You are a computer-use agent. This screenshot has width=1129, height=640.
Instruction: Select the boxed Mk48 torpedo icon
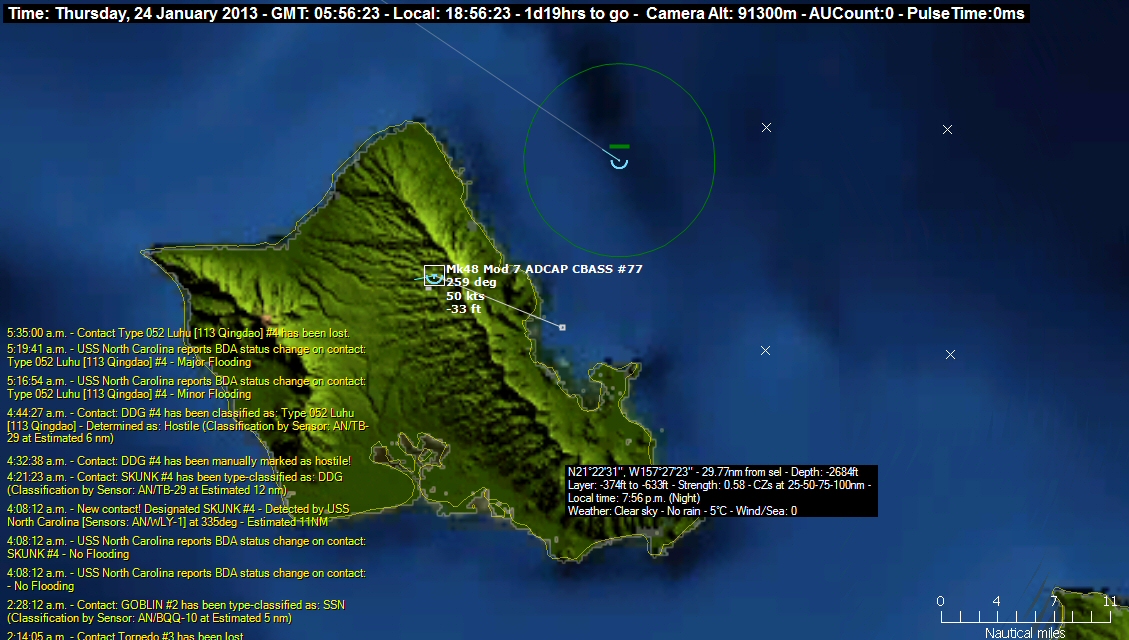[434, 276]
